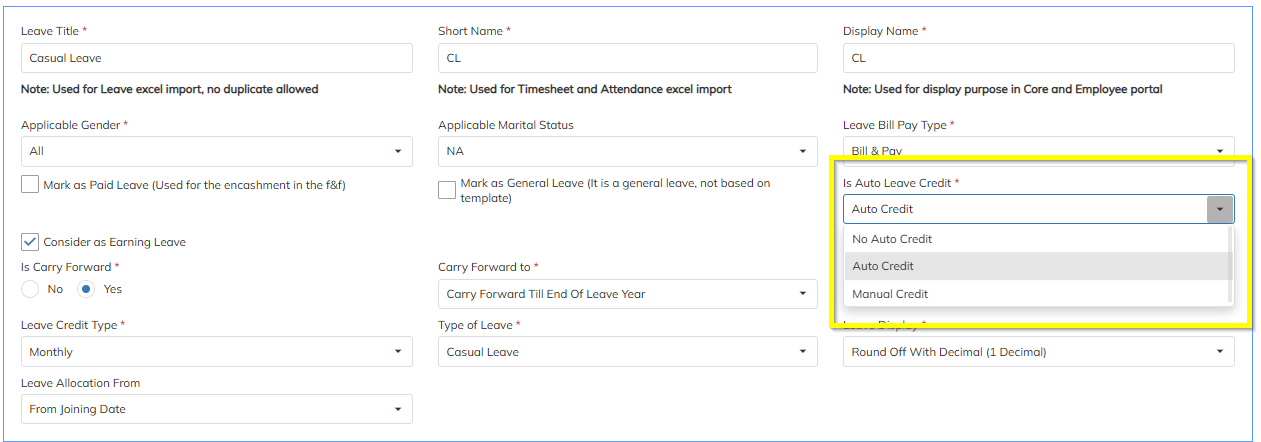Expand the Leave Allocation From dropdown
This screenshot has height=442, width=1261.
tap(216, 409)
